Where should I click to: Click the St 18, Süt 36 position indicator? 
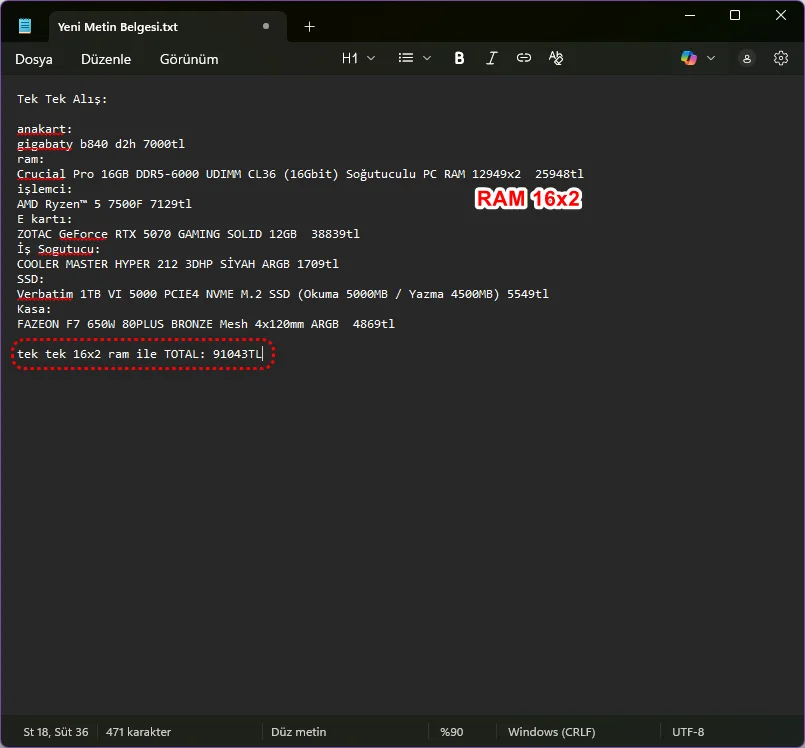[55, 732]
